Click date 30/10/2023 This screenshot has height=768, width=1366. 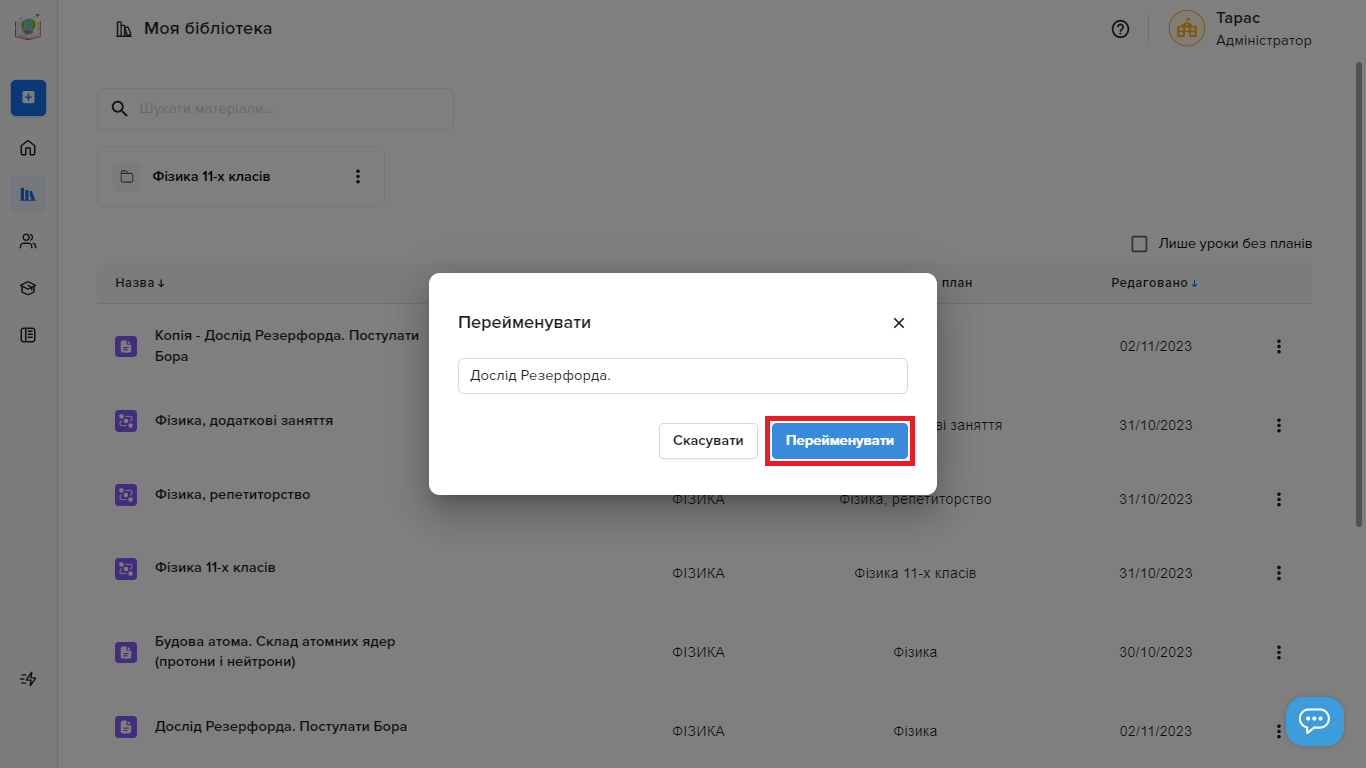[1156, 652]
